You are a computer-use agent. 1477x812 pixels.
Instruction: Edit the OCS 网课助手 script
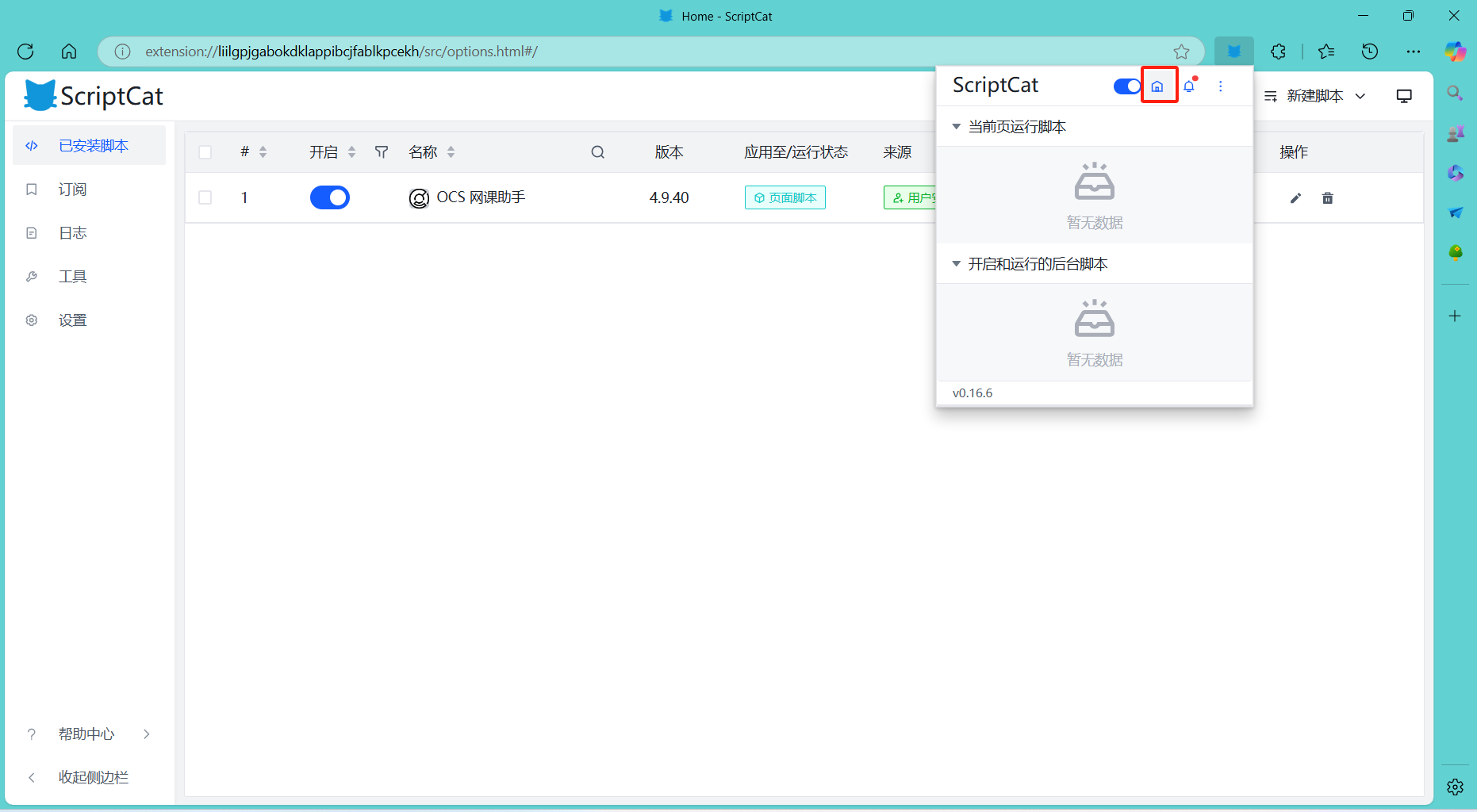tap(1295, 198)
